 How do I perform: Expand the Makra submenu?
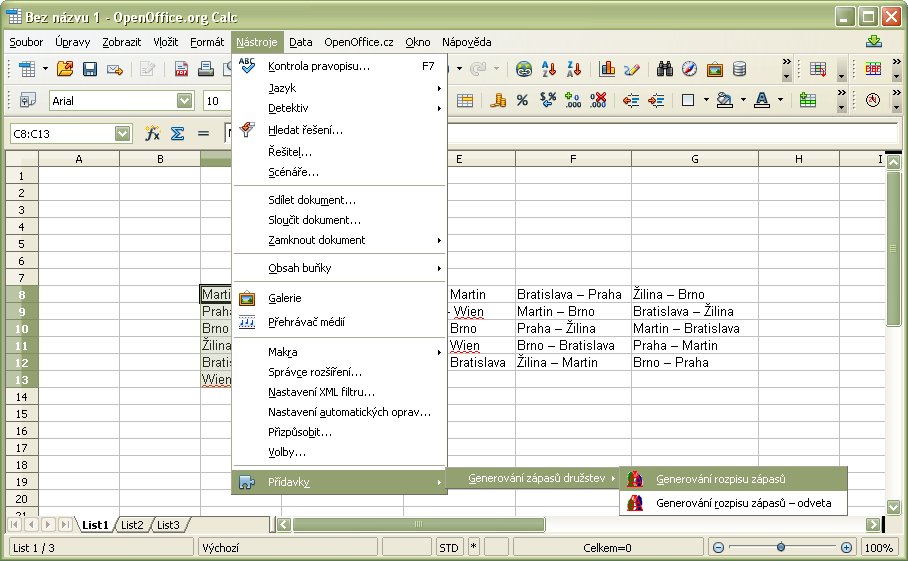pyautogui.click(x=340, y=352)
